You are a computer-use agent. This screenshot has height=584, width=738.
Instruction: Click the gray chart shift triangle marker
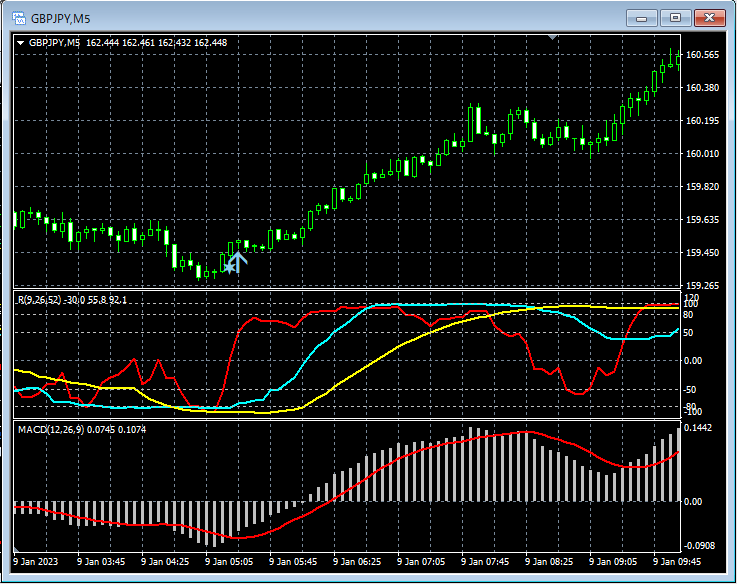pos(552,38)
